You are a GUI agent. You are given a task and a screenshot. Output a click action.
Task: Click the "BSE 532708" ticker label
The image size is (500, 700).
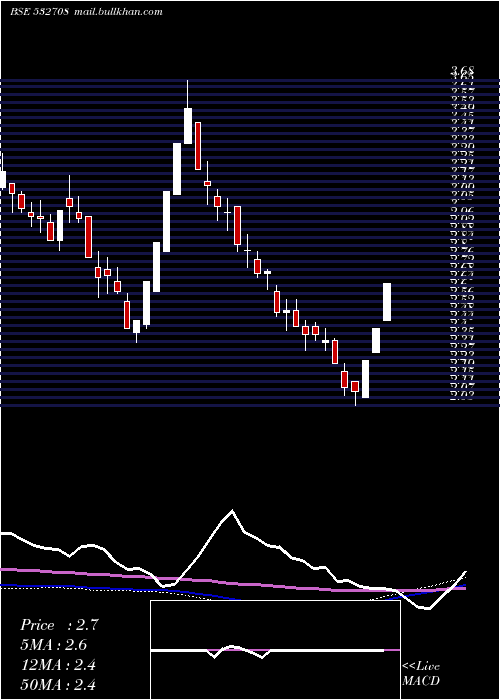click(x=39, y=12)
